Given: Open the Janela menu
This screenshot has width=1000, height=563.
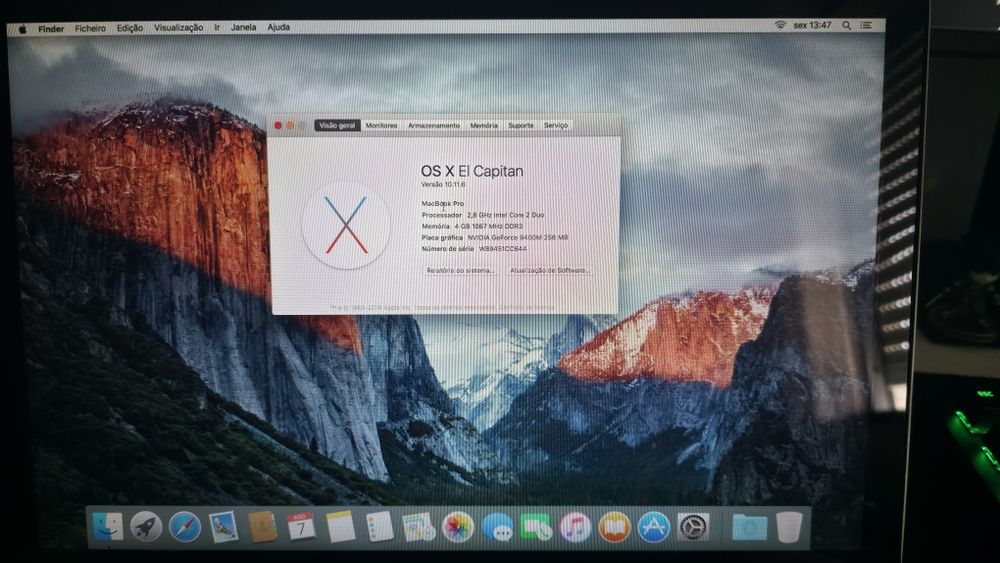Looking at the screenshot, I should tap(243, 27).
